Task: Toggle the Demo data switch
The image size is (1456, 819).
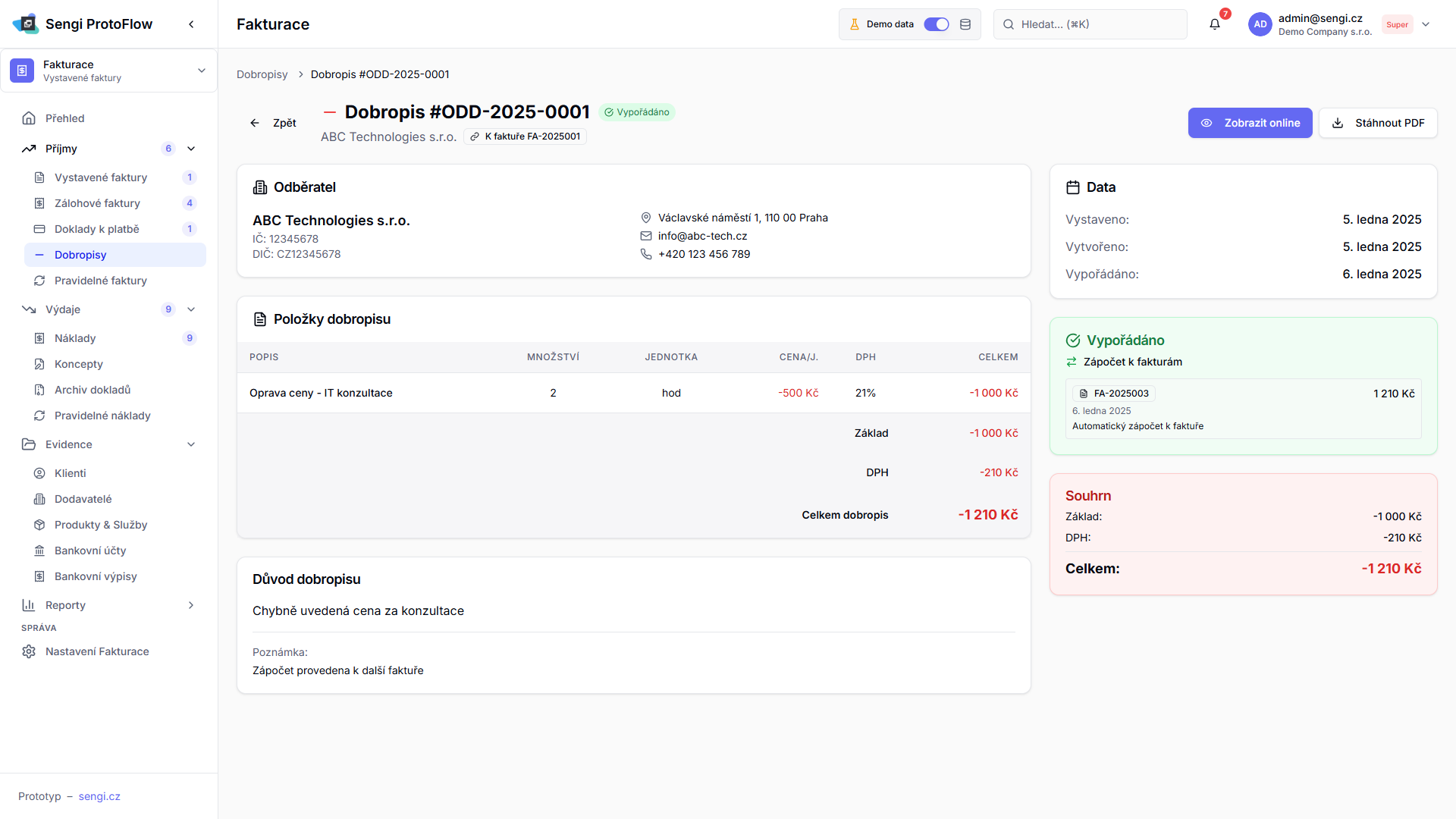Action: [936, 24]
